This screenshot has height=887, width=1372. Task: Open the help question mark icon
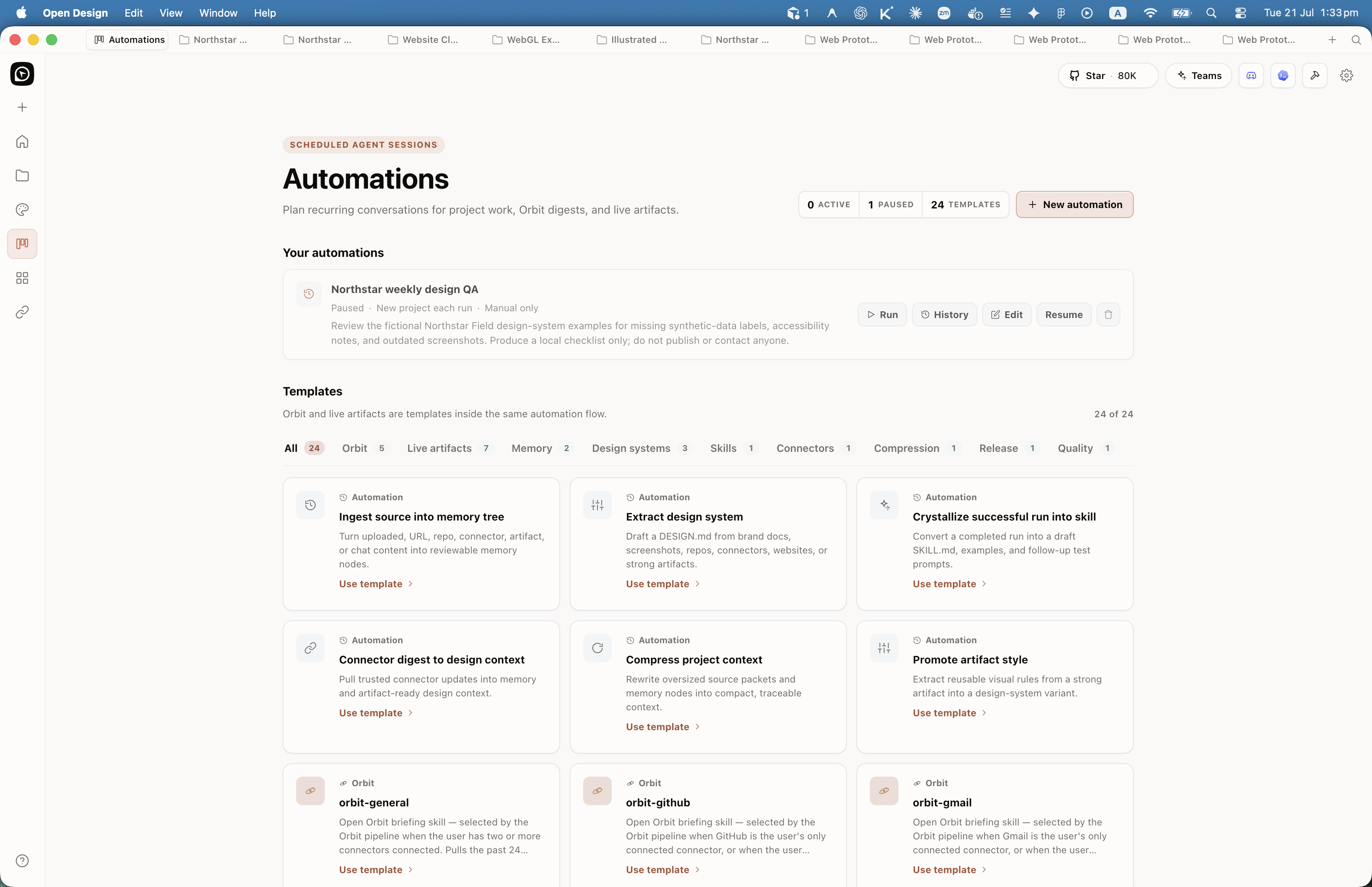[x=22, y=860]
